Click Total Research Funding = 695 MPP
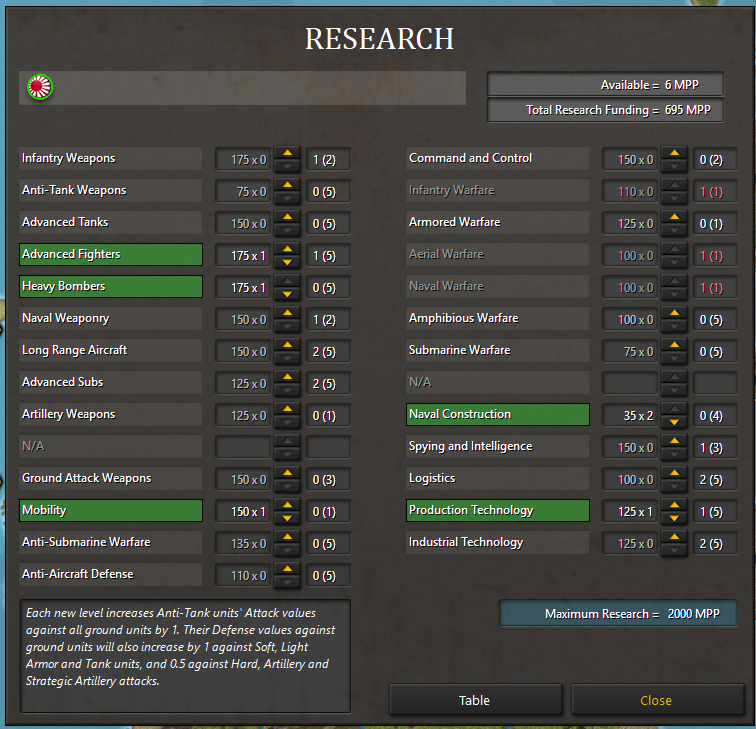The height and width of the screenshot is (729, 756). (x=605, y=110)
